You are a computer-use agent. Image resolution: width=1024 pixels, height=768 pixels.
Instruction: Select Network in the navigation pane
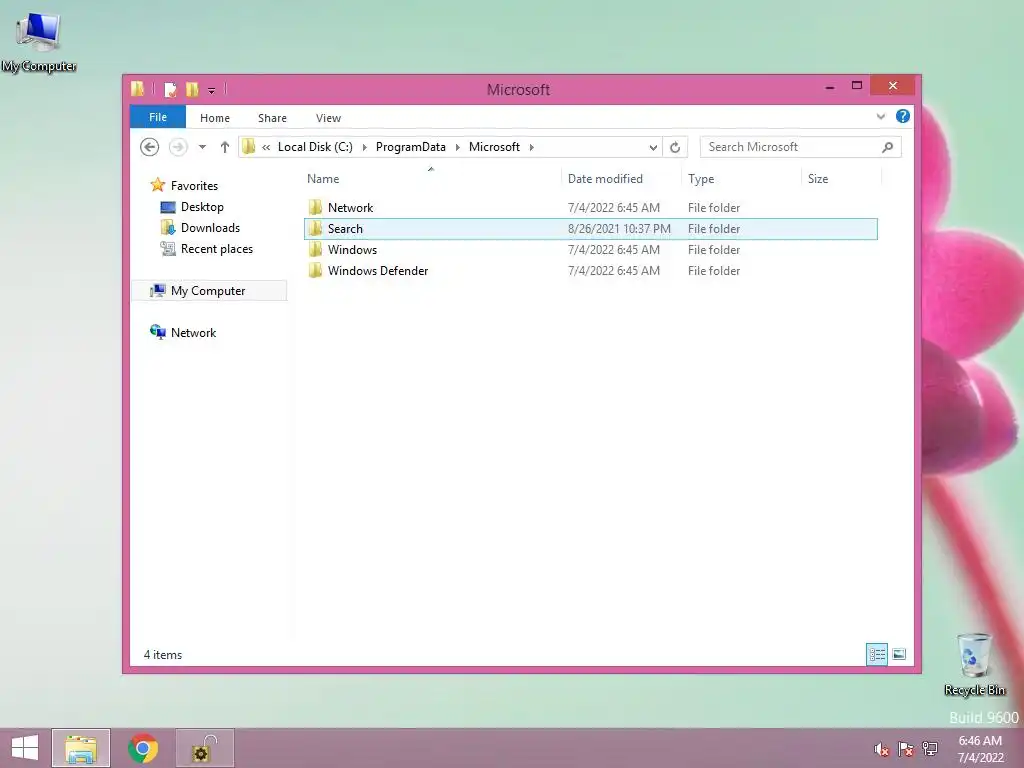pyautogui.click(x=193, y=332)
